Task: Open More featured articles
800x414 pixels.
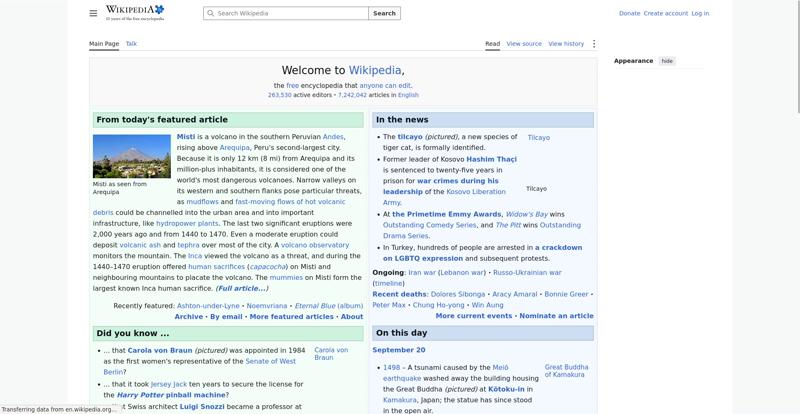Action: point(291,316)
